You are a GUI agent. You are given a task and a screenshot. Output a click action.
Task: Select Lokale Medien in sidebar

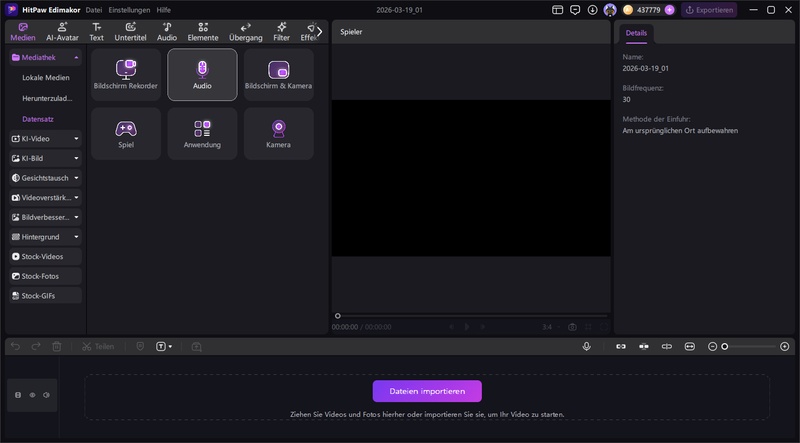coord(46,78)
